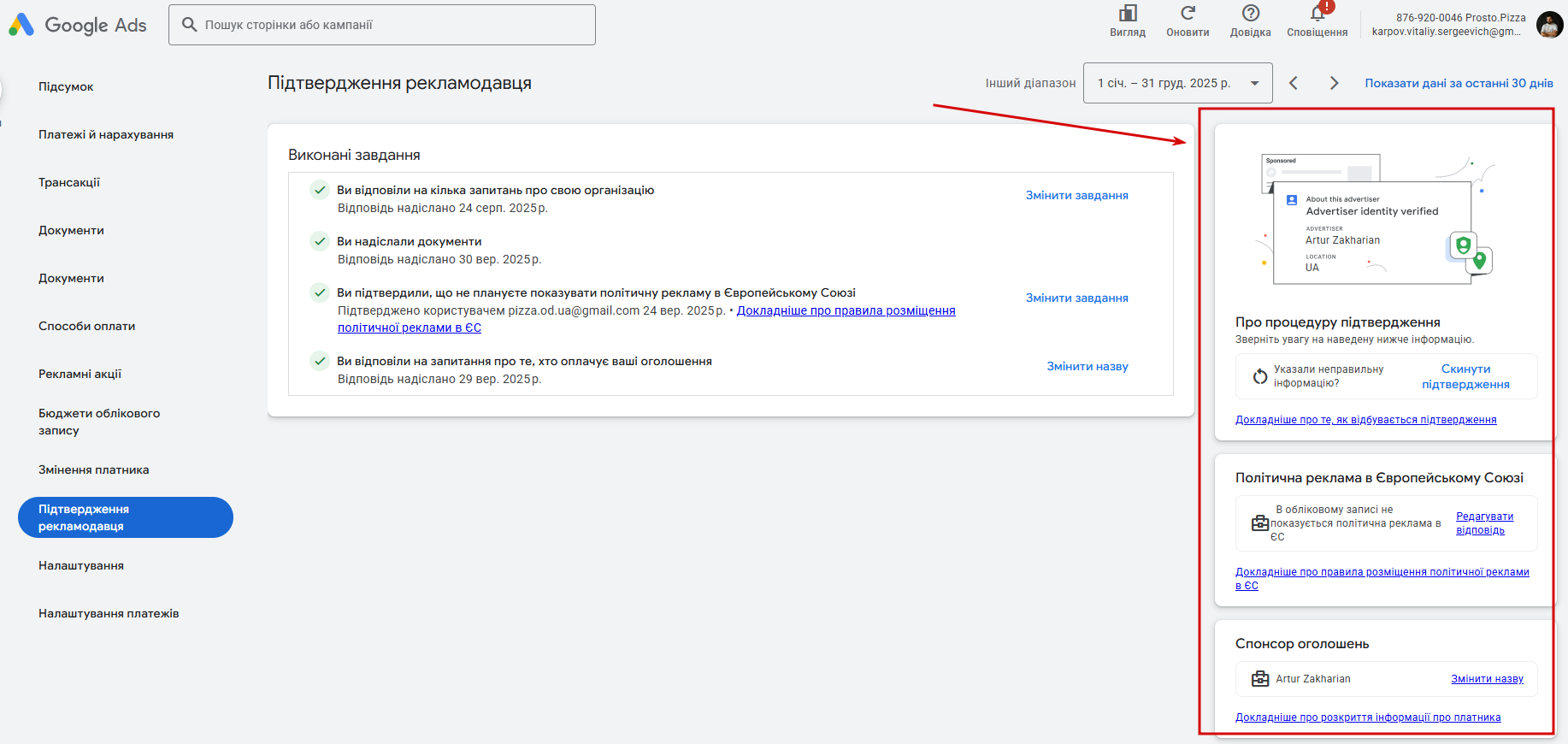Click Редагувати відповідь link
The image size is (1568, 744).
(1484, 523)
